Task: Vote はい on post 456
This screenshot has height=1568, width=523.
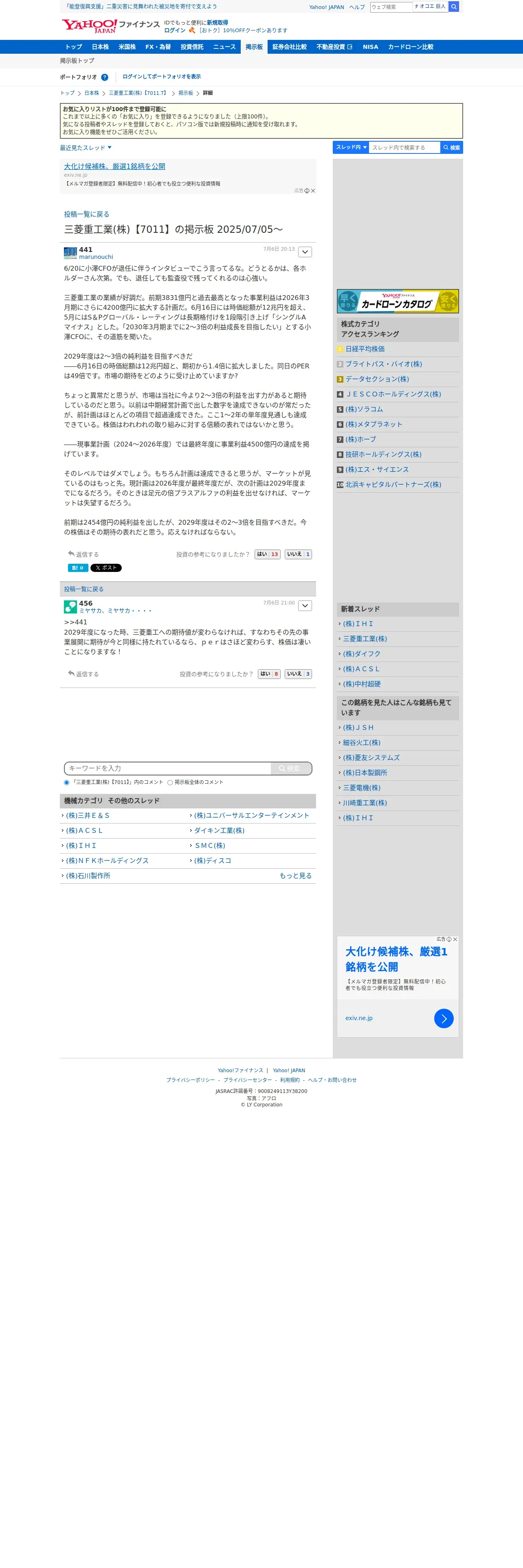Action: pyautogui.click(x=269, y=674)
